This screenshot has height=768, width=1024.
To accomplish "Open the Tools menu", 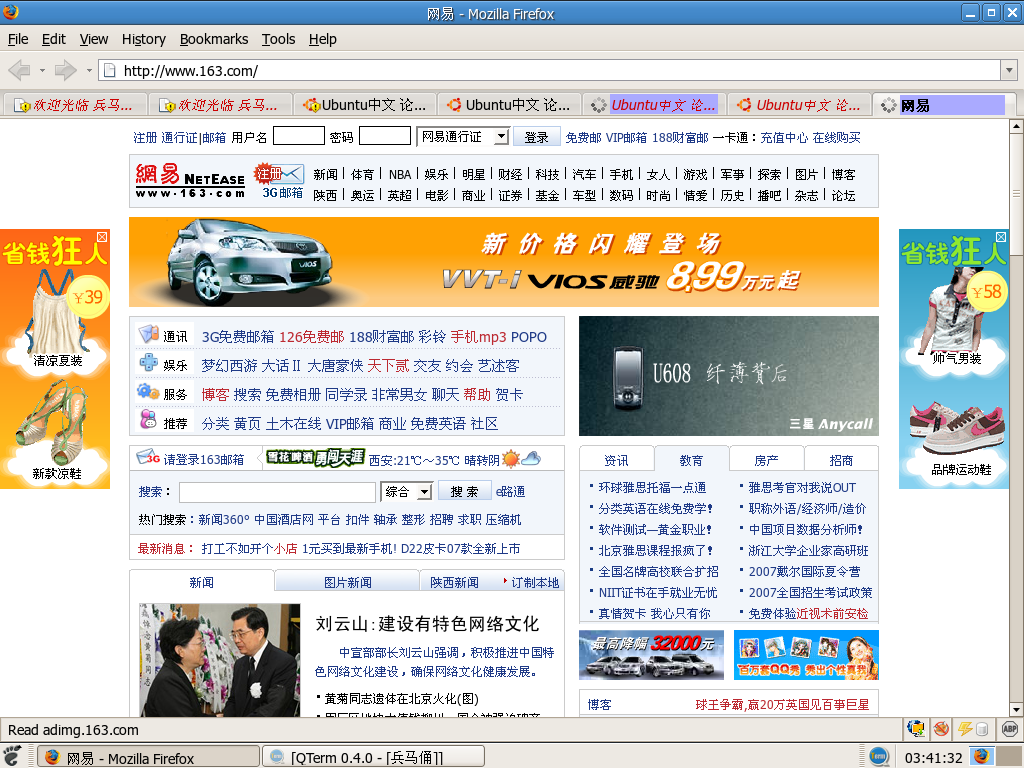I will (x=278, y=39).
